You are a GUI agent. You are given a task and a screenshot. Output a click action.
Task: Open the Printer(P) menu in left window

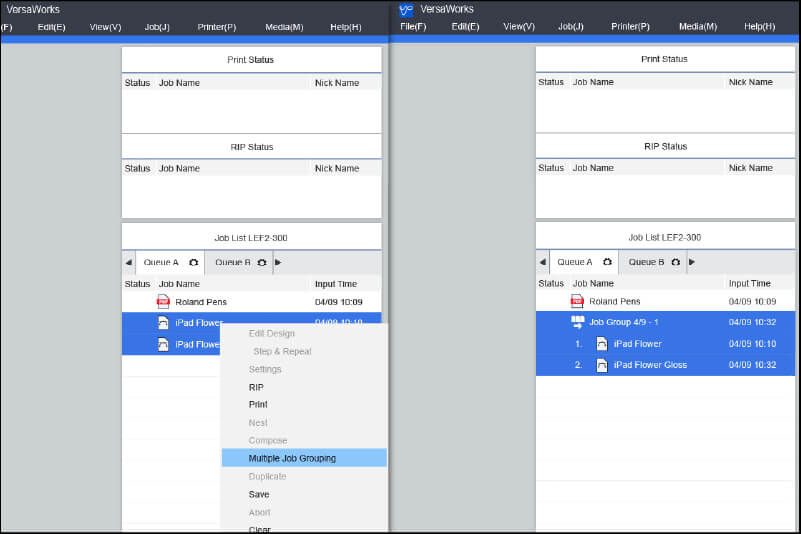pos(217,27)
